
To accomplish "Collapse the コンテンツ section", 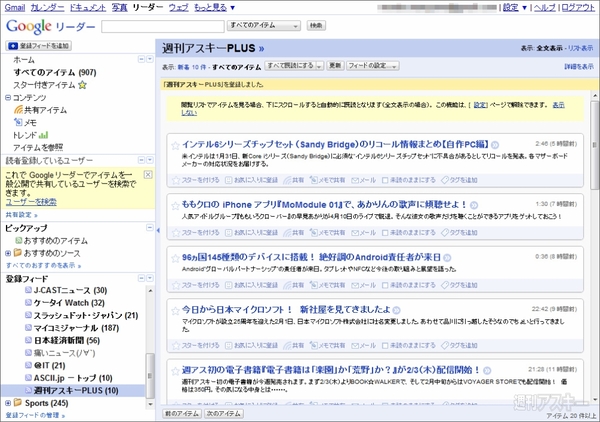I will tap(8, 98).
